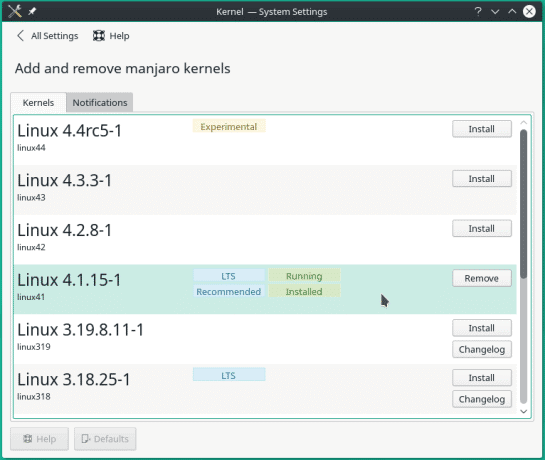Maximize window with up chevron icon
This screenshot has width=545, height=460.
pyautogui.click(x=512, y=11)
